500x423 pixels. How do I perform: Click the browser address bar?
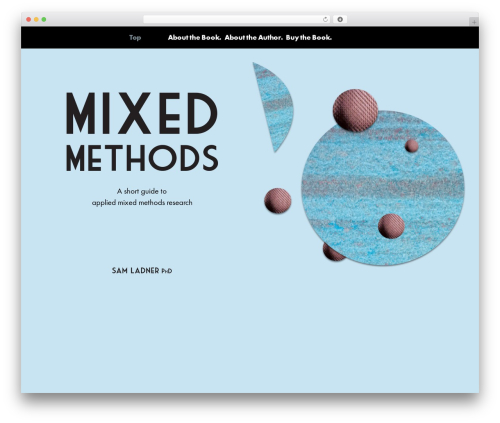(x=237, y=20)
